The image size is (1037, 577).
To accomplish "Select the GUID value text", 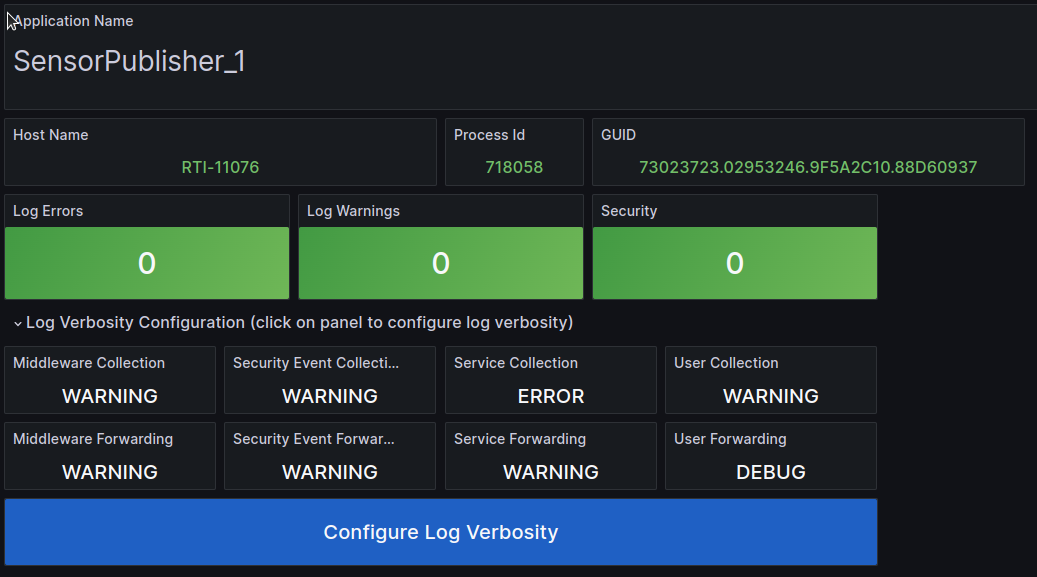I will pos(807,167).
